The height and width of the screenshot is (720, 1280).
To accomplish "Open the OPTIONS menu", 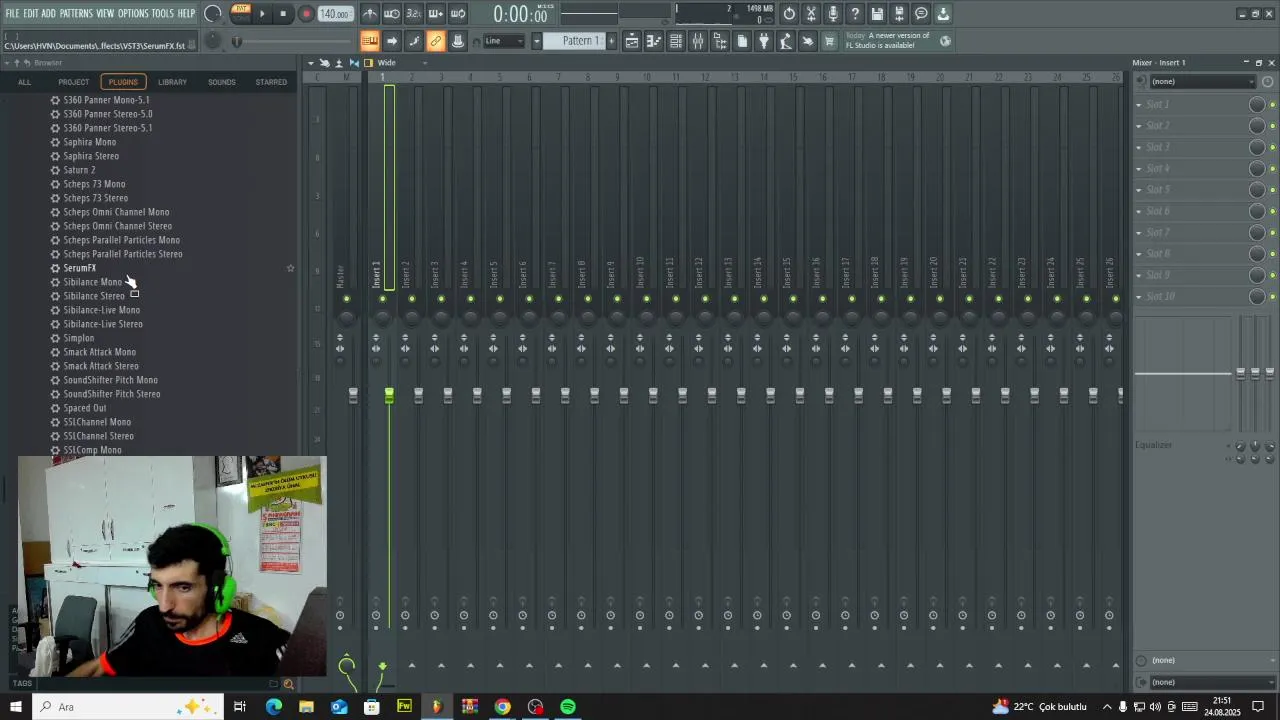I will pos(133,14).
